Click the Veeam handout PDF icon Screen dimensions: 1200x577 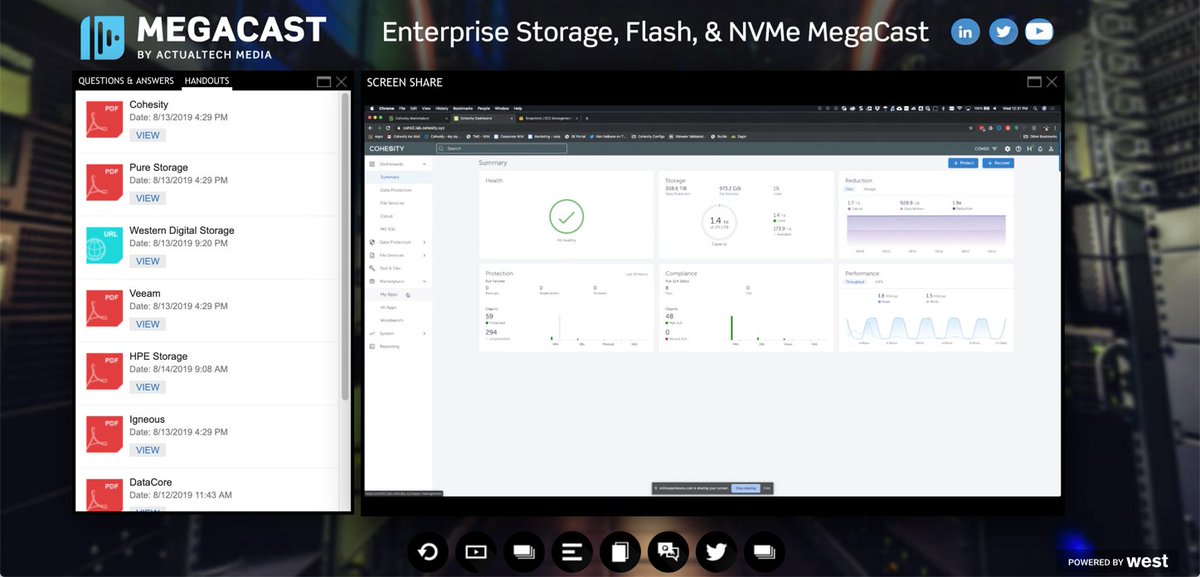click(x=104, y=309)
